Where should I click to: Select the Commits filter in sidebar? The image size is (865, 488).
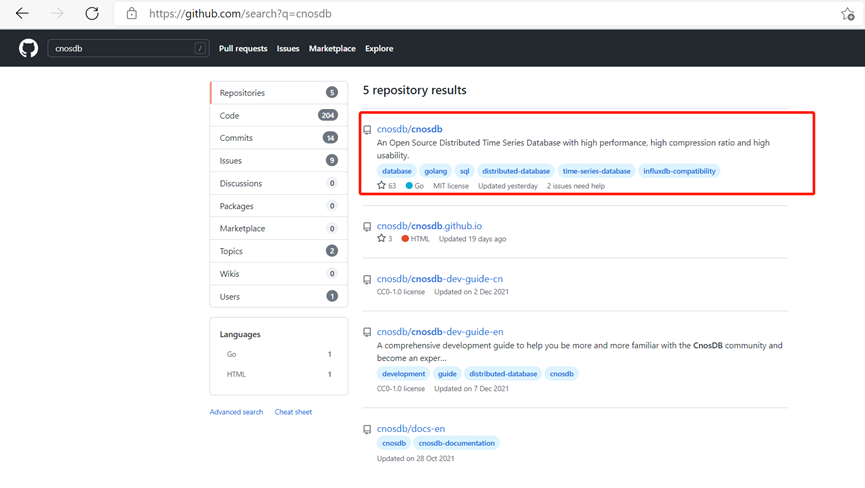279,138
